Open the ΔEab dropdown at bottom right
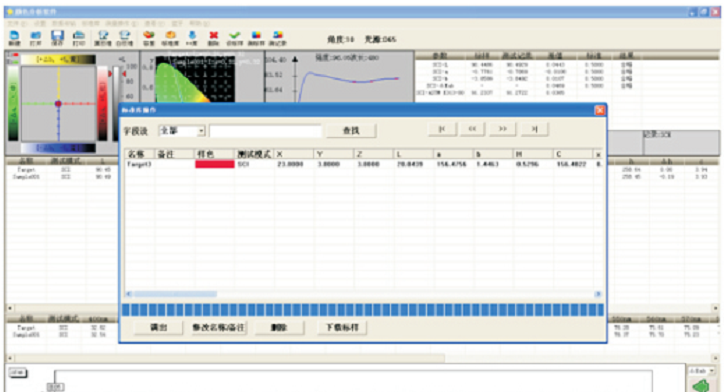This screenshot has height=392, width=724. click(702, 371)
